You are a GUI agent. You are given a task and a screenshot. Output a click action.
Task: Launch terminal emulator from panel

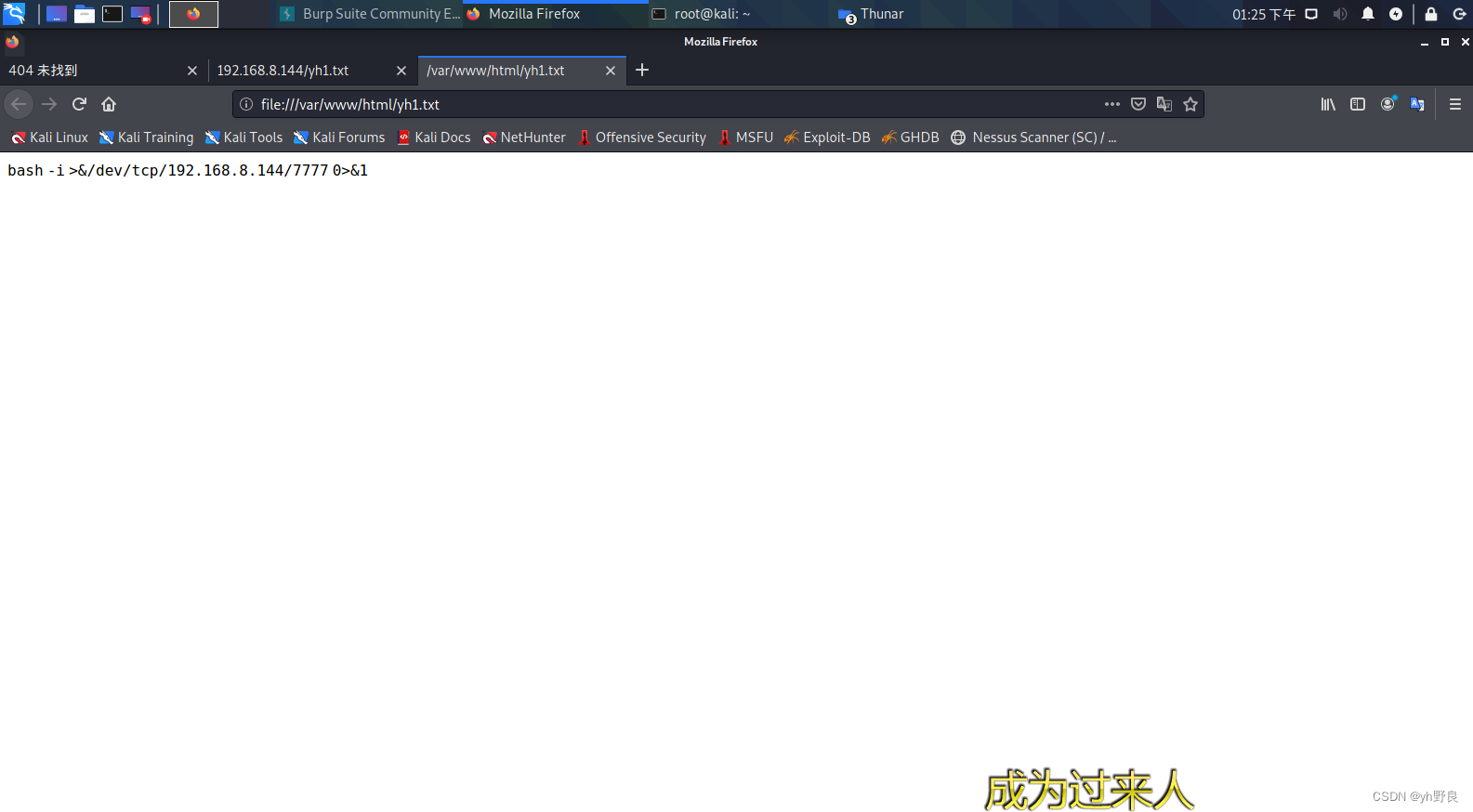click(112, 14)
